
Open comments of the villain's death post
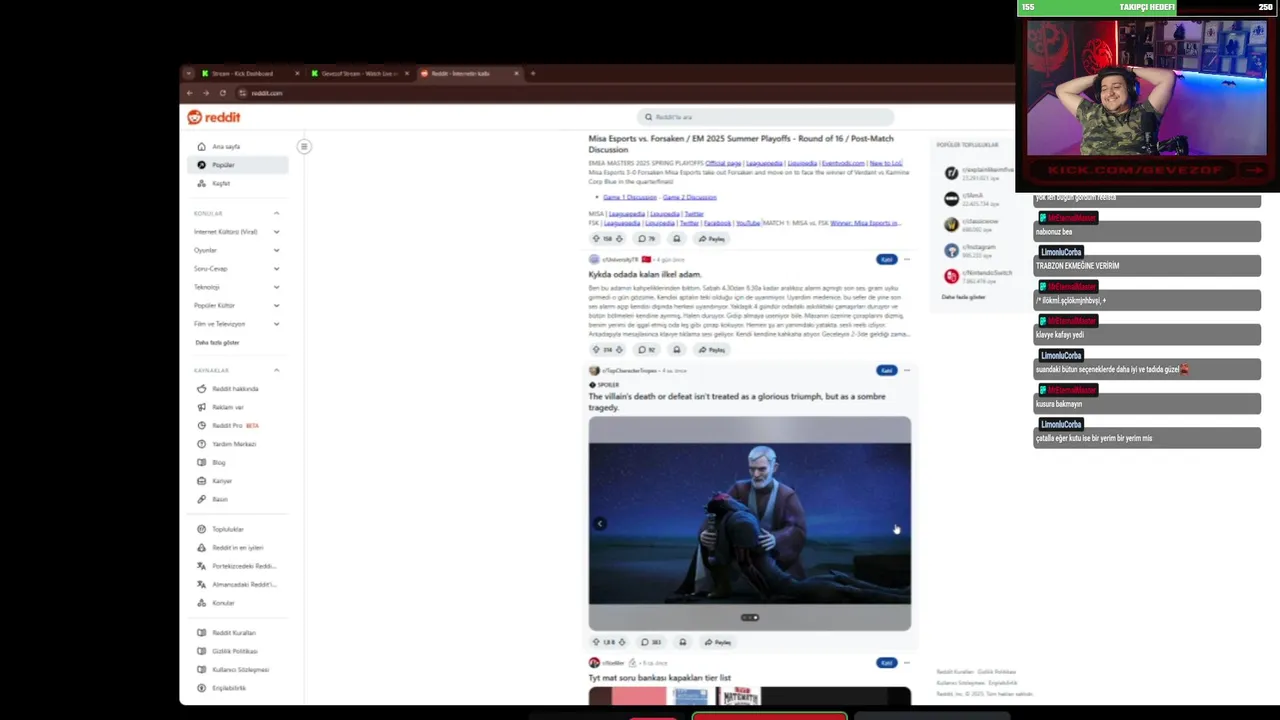(x=650, y=642)
